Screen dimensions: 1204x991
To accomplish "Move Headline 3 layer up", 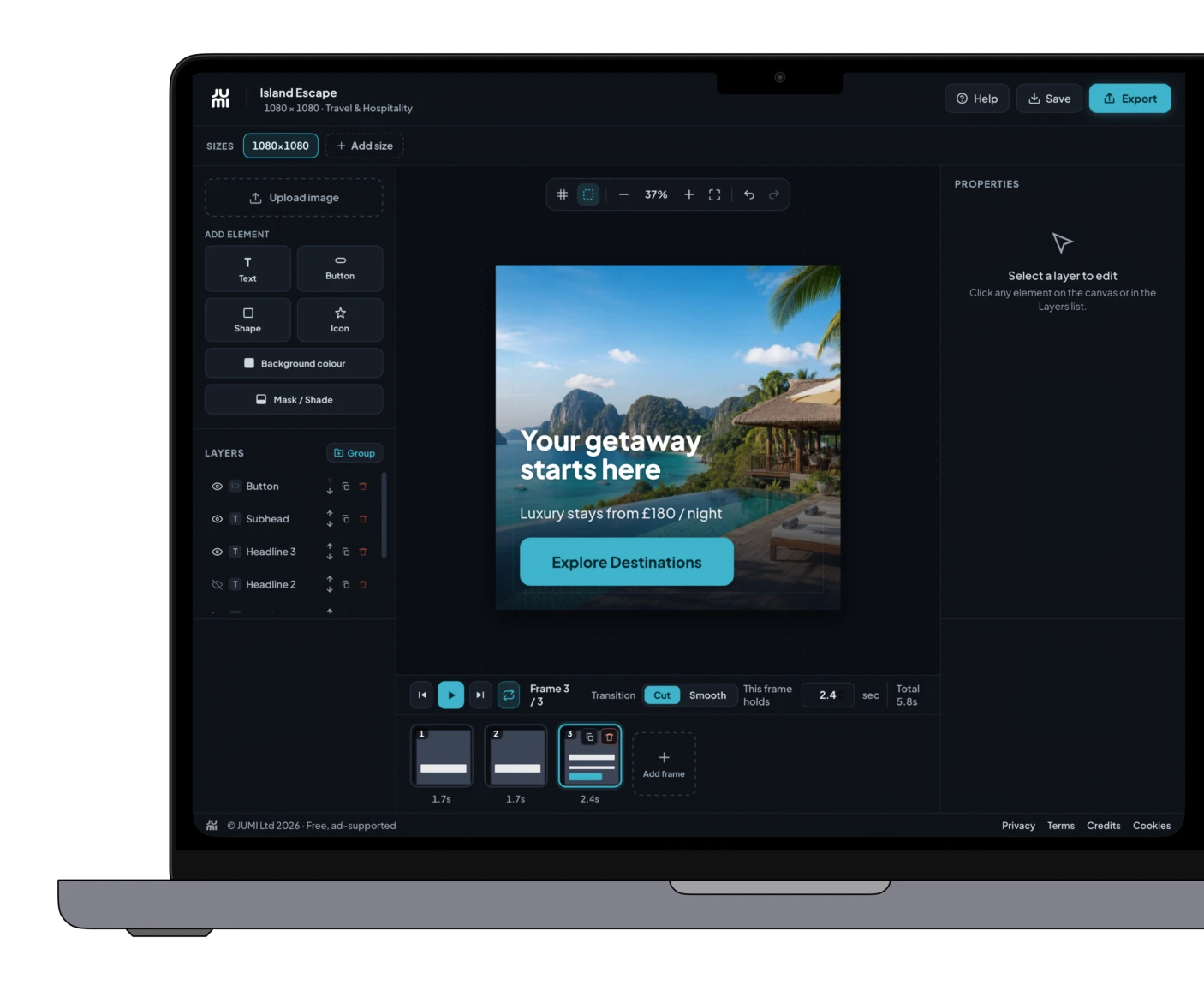I will pos(330,546).
